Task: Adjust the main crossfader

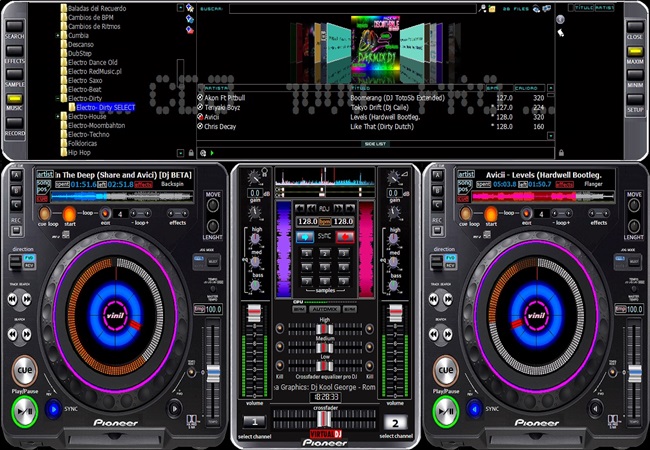Action: pyautogui.click(x=325, y=419)
